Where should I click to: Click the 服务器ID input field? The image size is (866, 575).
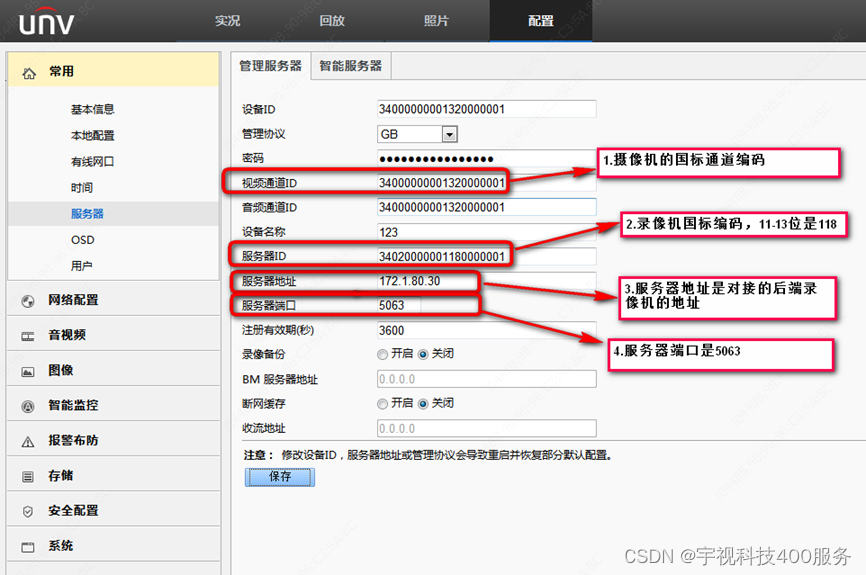click(487, 256)
